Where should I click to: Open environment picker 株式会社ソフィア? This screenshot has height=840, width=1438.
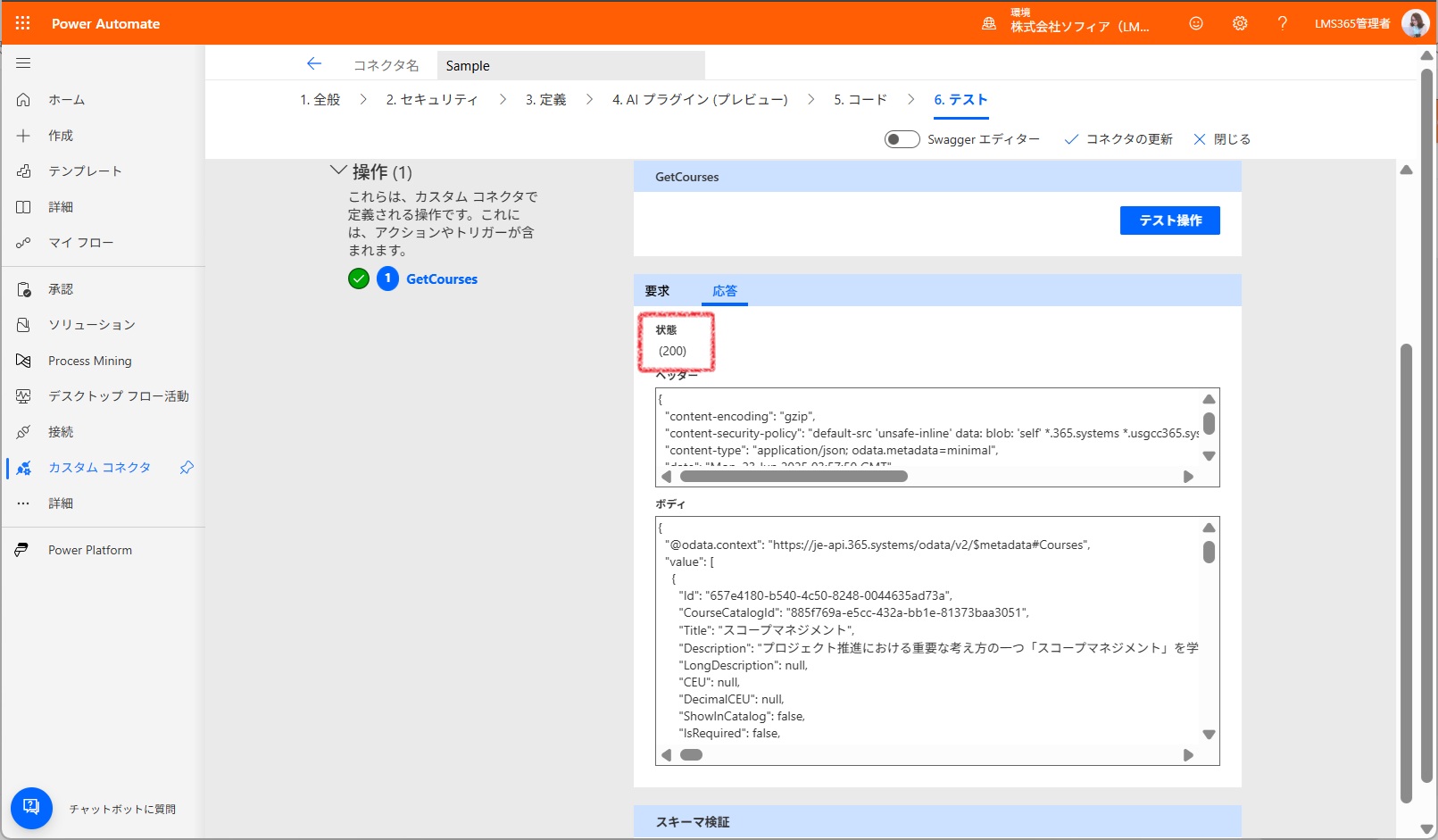click(1080, 27)
